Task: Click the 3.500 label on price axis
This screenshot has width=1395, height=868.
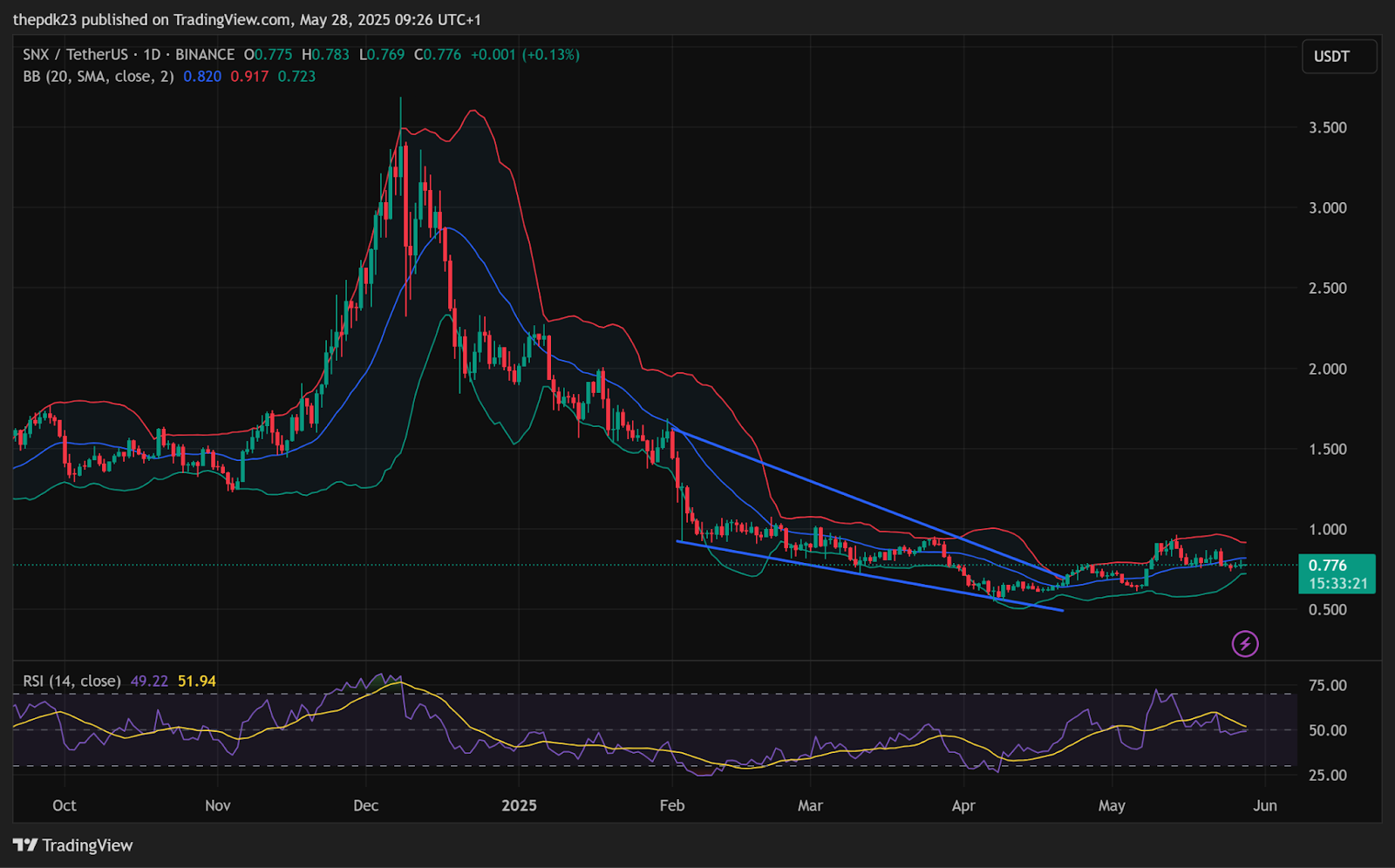Action: [x=1327, y=127]
